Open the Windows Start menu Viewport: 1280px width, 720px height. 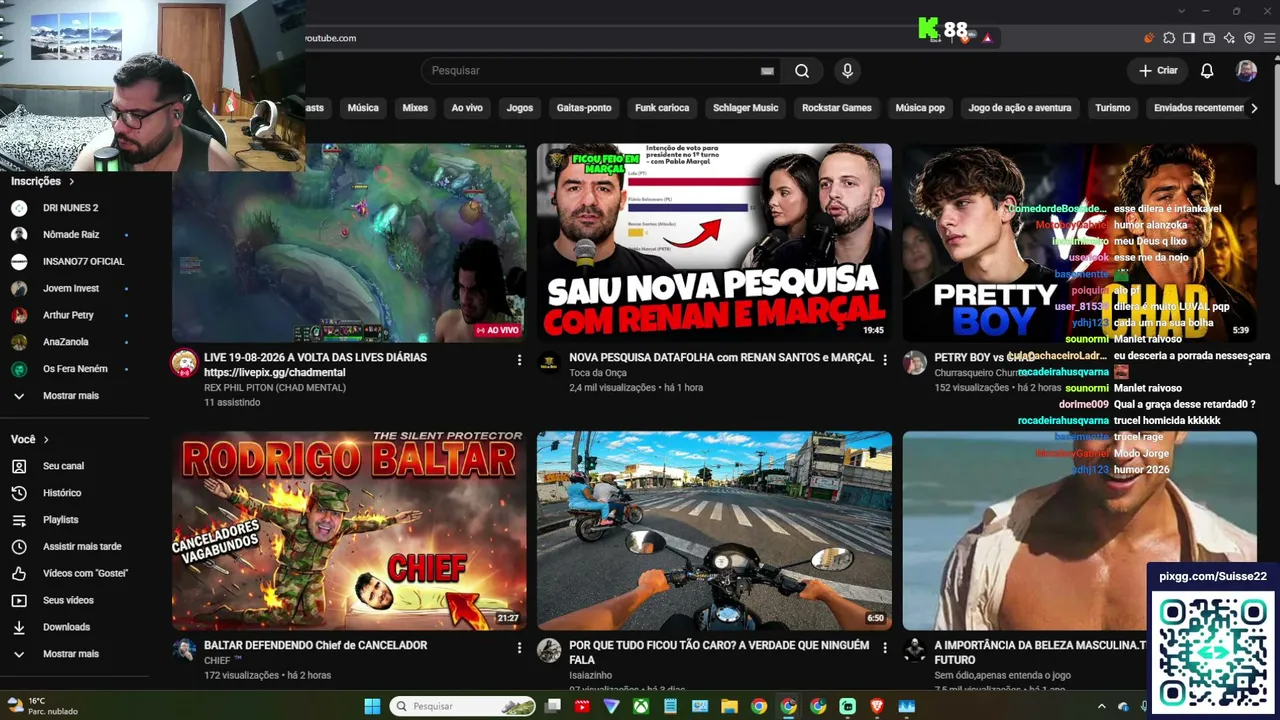point(372,706)
